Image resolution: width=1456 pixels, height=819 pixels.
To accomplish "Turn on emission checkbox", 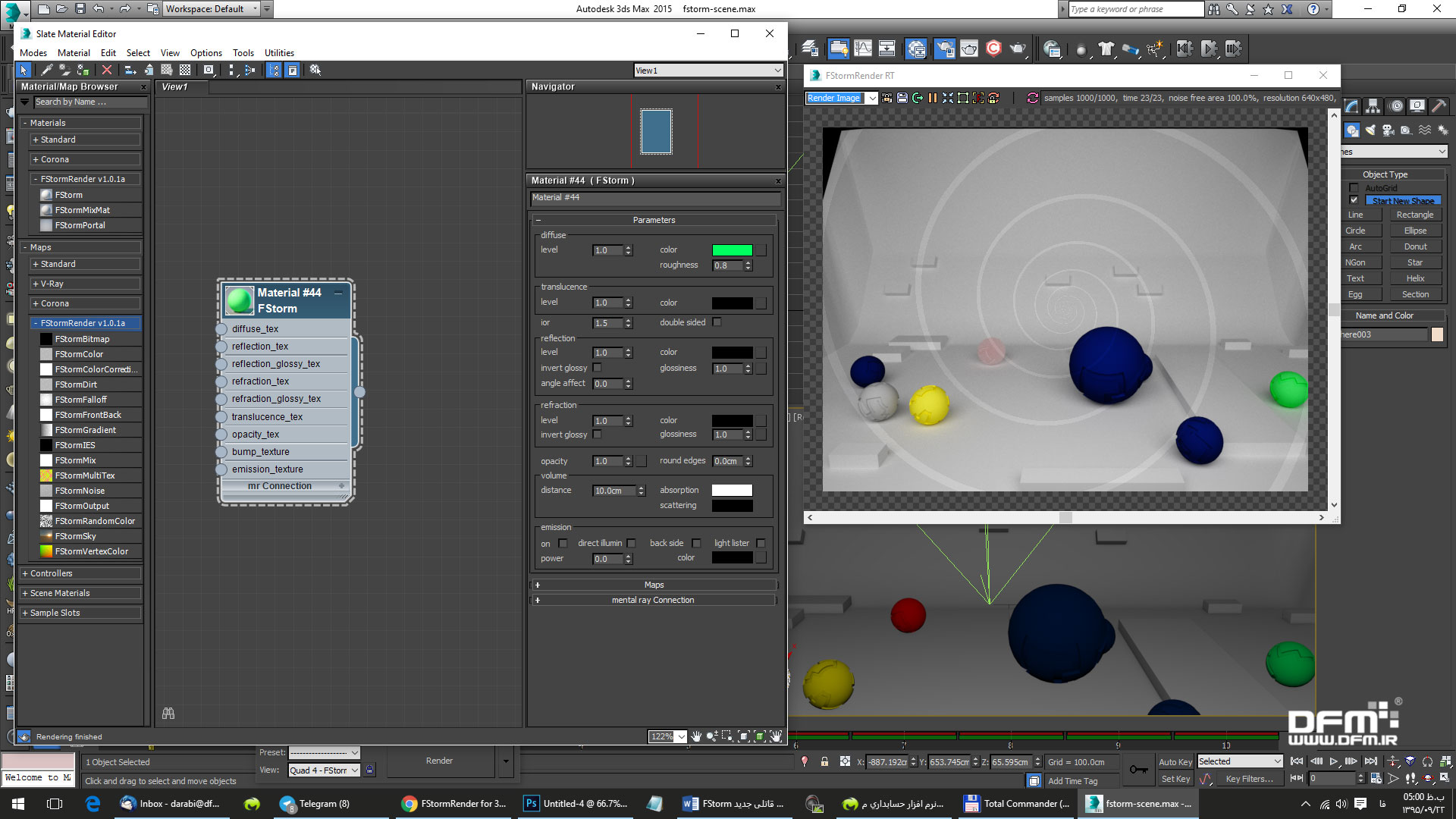I will click(x=563, y=543).
